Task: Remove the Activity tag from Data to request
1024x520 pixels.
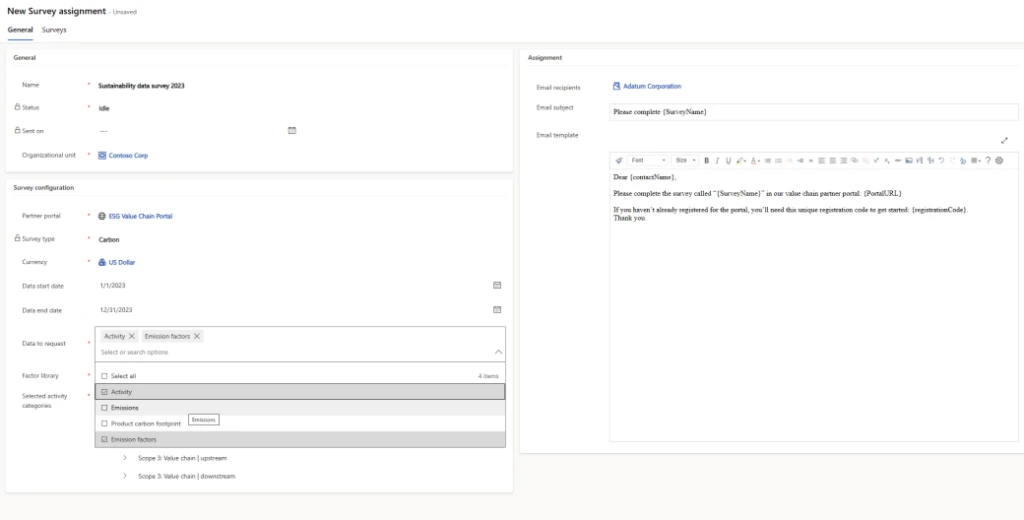Action: click(x=132, y=336)
